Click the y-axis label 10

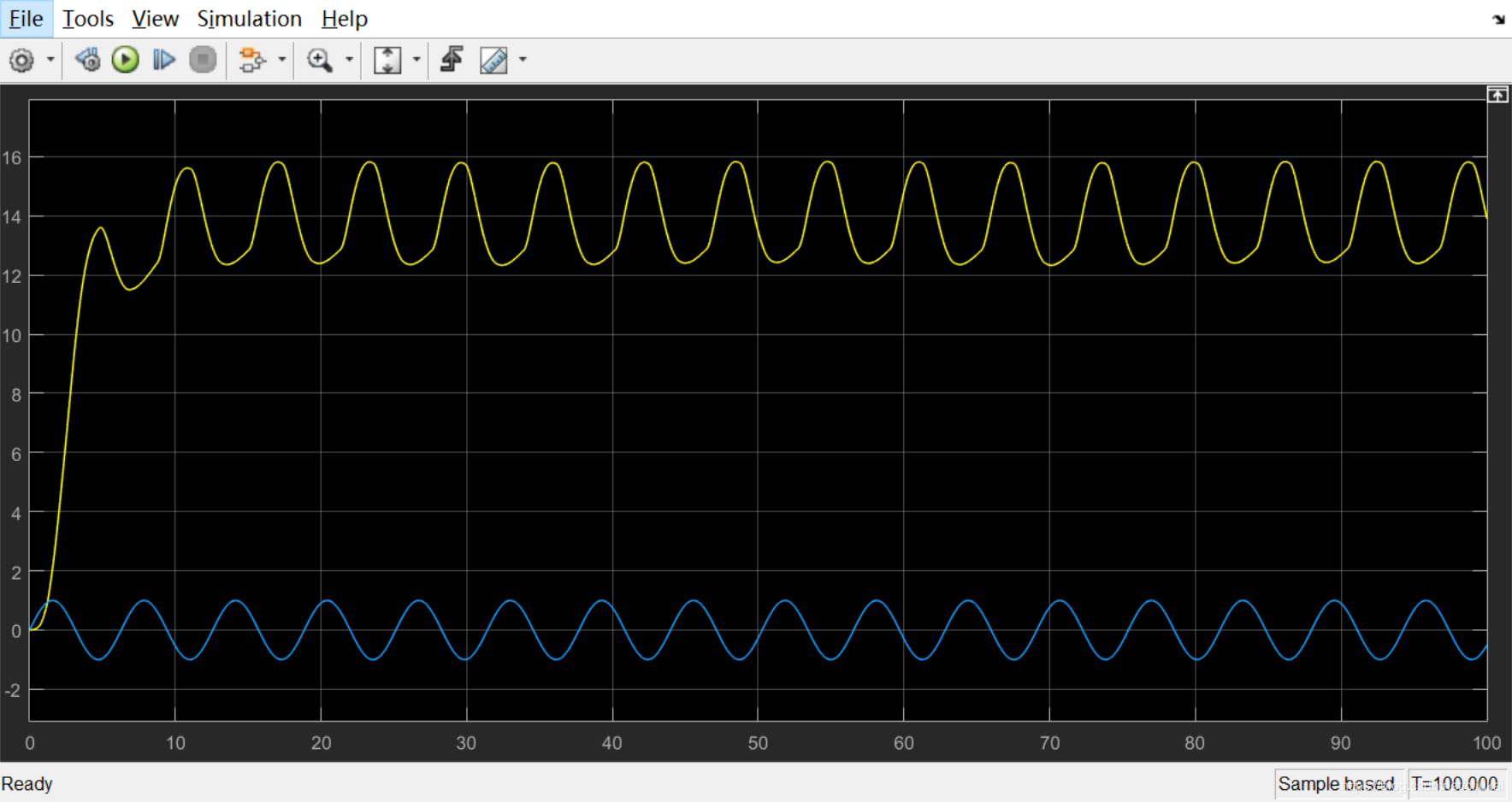[x=12, y=335]
